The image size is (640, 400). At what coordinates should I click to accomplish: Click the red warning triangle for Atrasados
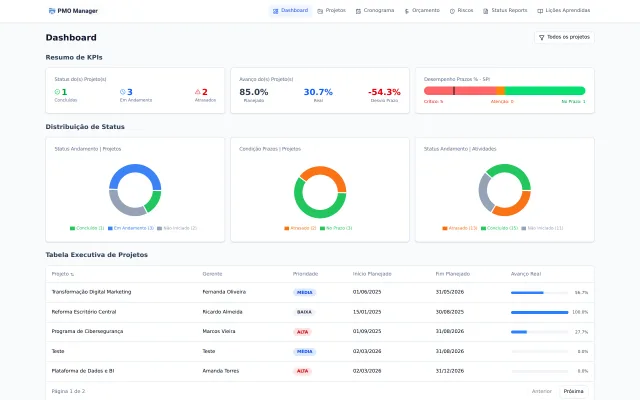coord(198,92)
